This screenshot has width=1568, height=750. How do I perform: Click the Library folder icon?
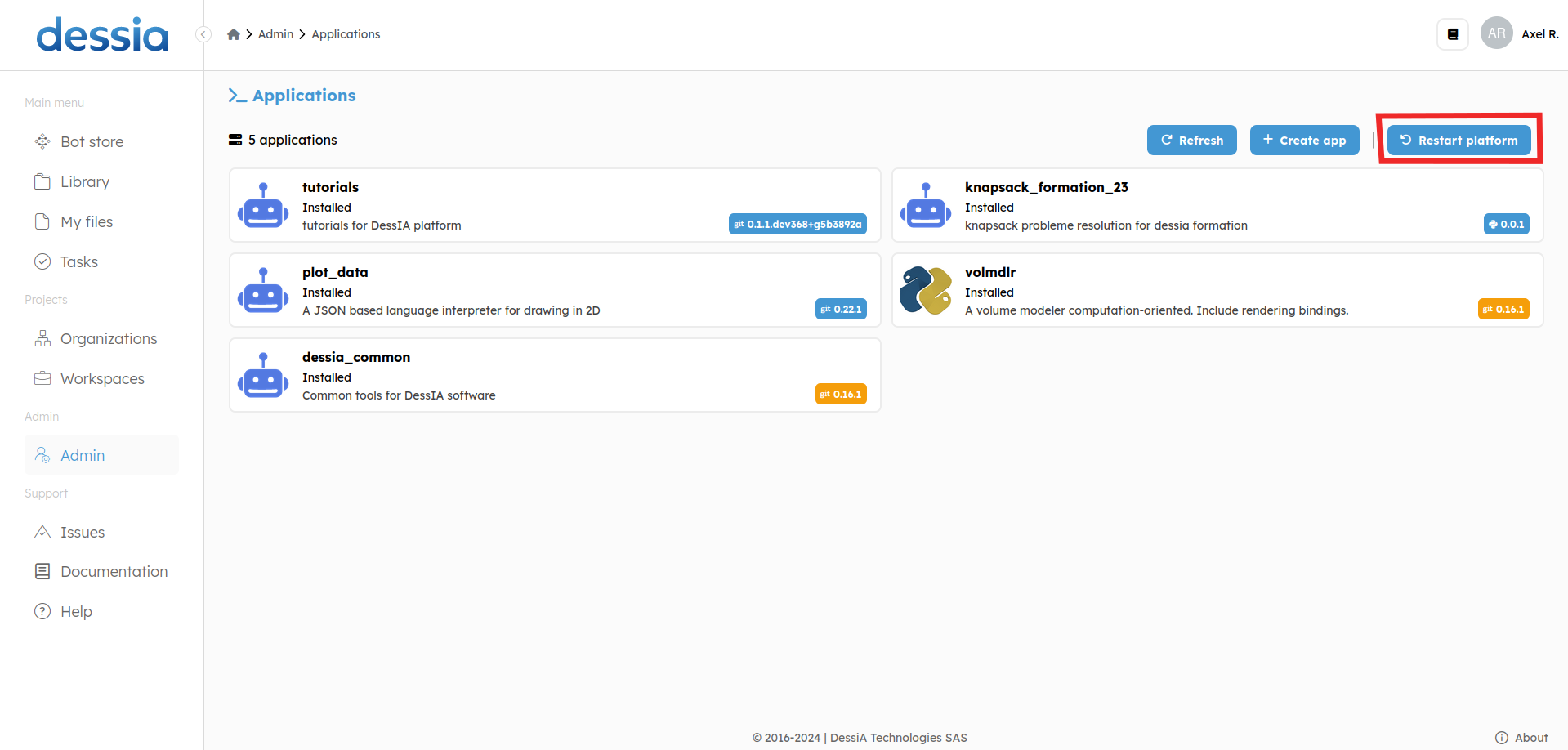[x=42, y=181]
